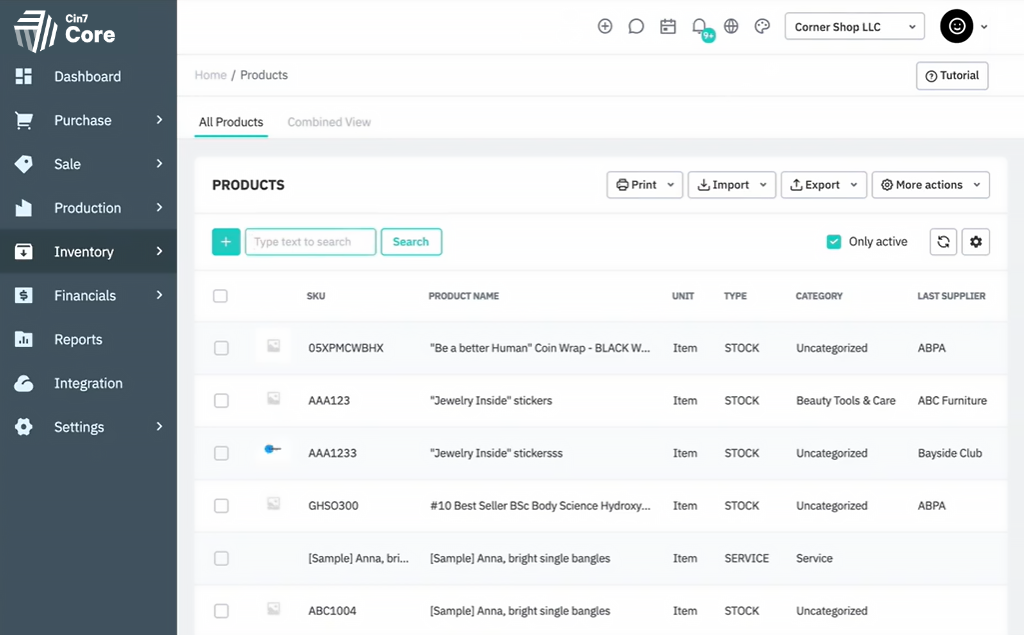Image resolution: width=1024 pixels, height=635 pixels.
Task: Check the [Sample] Anna service row checkbox
Action: pyautogui.click(x=221, y=559)
